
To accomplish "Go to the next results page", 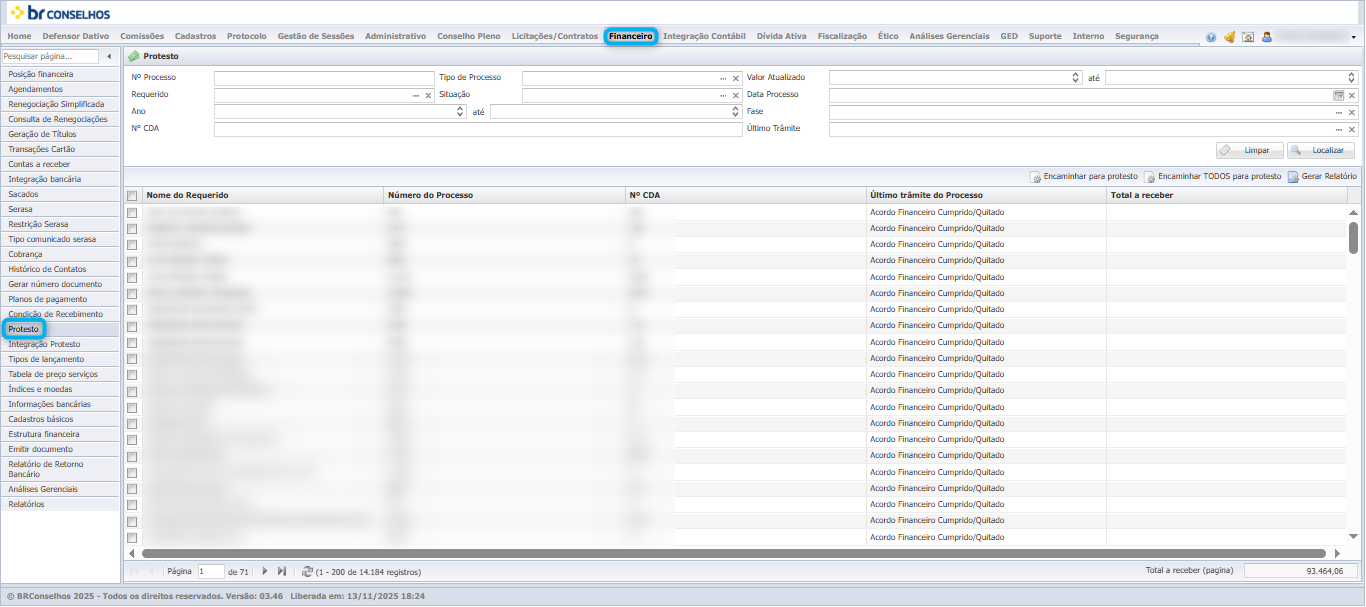I will (265, 571).
